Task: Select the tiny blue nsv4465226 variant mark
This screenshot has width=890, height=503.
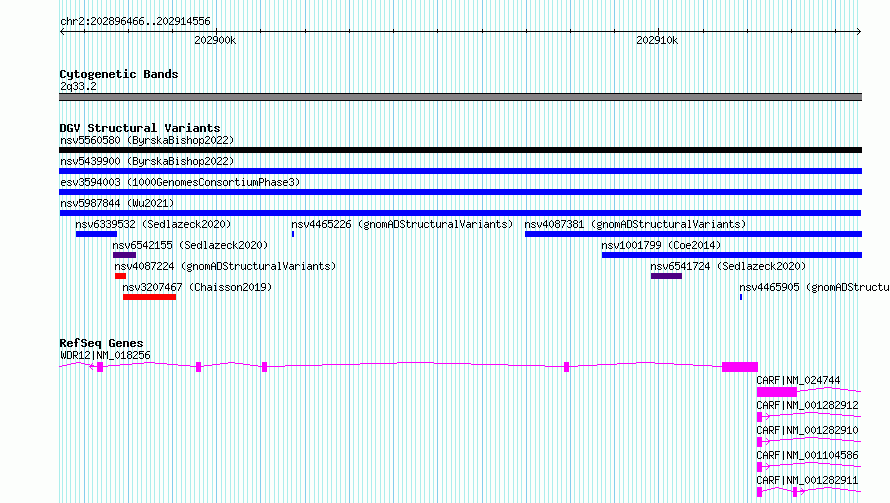Action: [x=293, y=234]
